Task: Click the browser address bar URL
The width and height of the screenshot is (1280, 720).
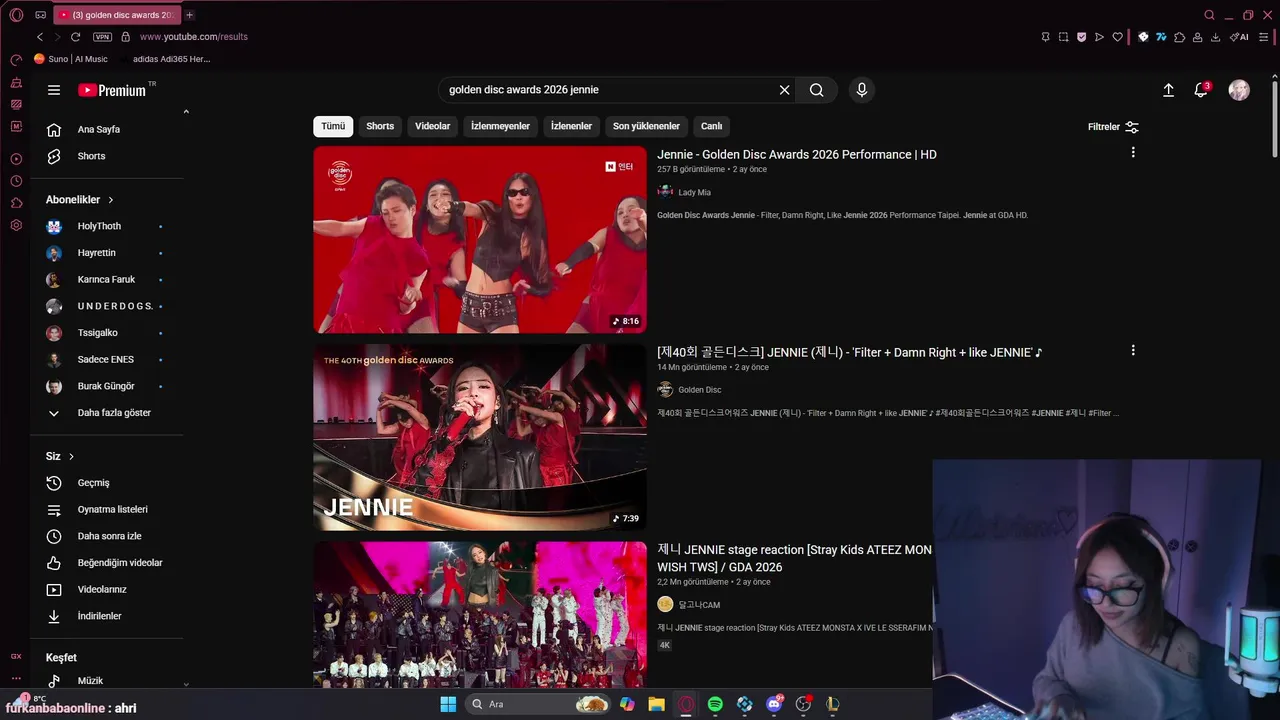Action: [x=194, y=37]
